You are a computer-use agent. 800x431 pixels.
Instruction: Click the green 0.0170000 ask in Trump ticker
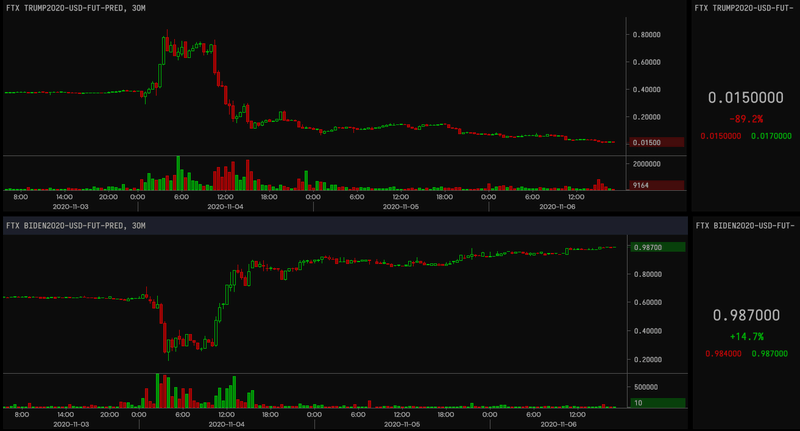point(771,136)
